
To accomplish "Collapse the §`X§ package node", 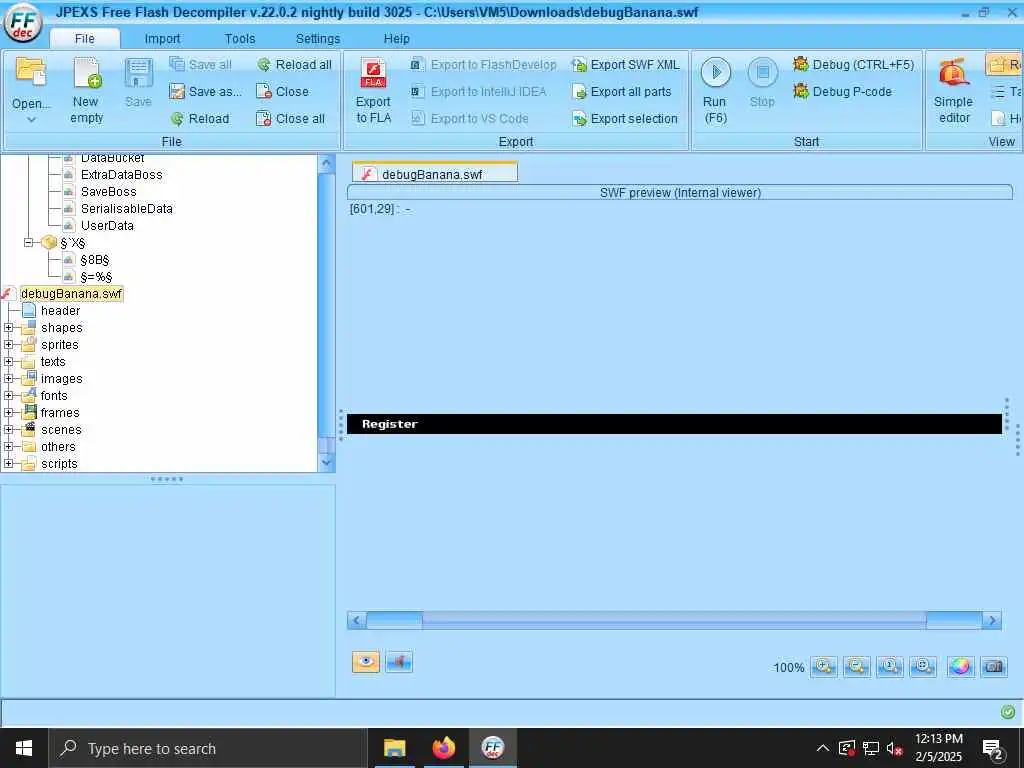I will coord(28,242).
